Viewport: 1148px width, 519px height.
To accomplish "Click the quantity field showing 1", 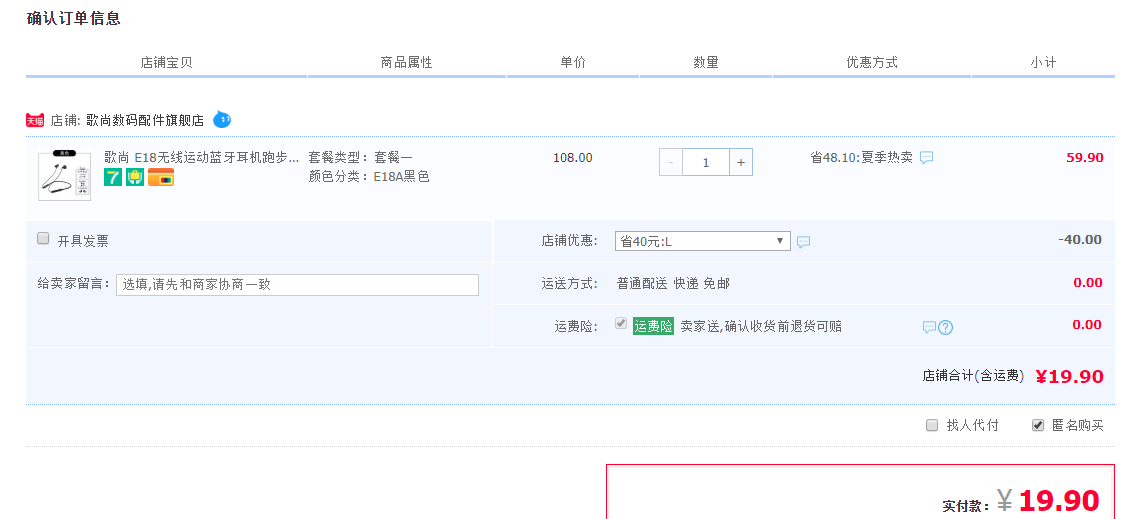I will coord(706,163).
